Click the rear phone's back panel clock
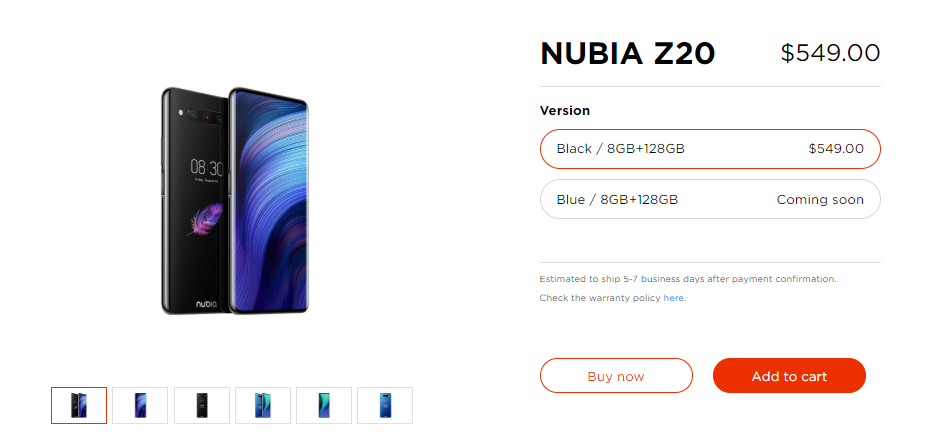The image size is (945, 438). pos(206,167)
